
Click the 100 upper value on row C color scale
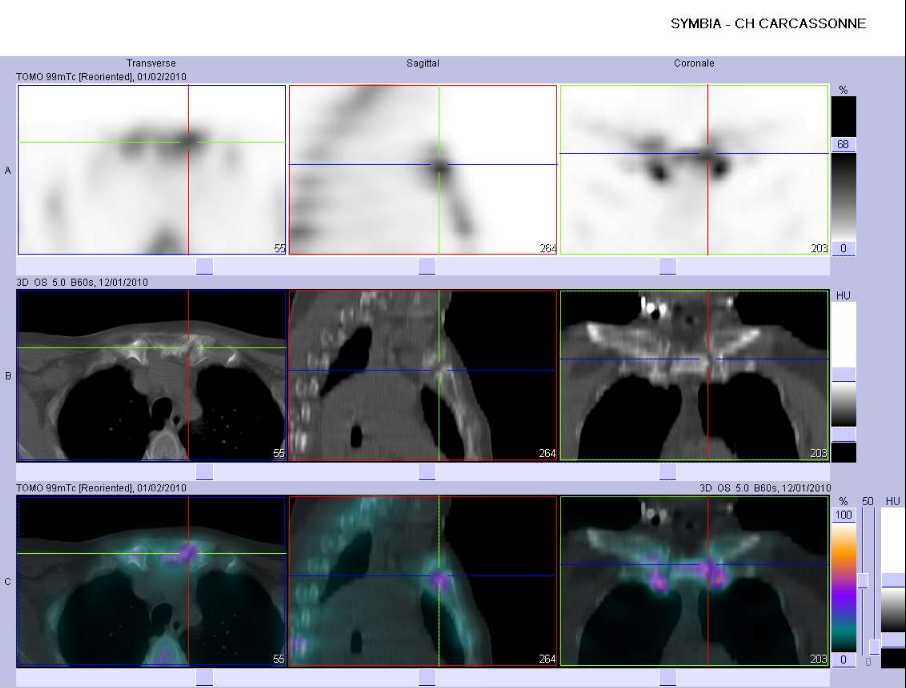tap(844, 515)
